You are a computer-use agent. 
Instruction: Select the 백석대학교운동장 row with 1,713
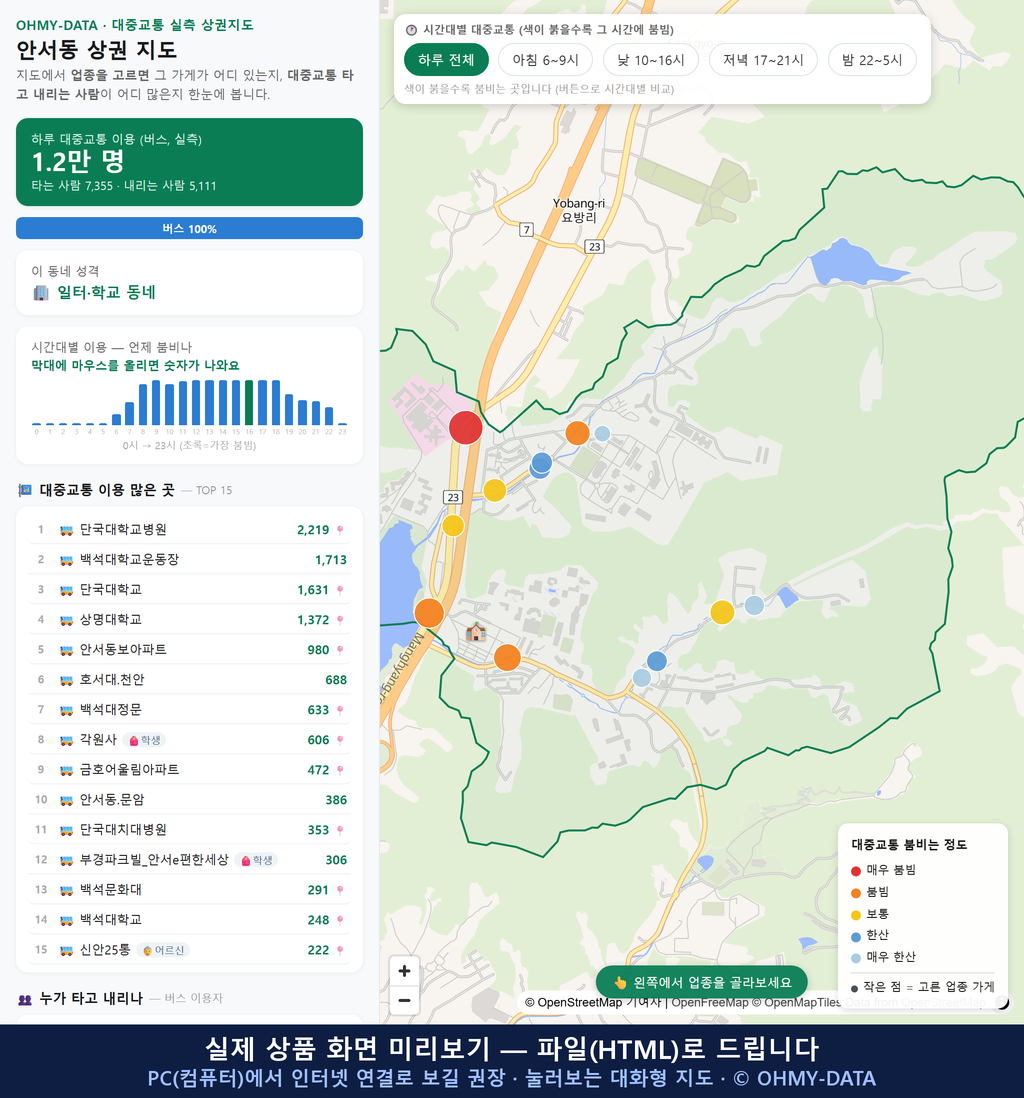[189, 560]
